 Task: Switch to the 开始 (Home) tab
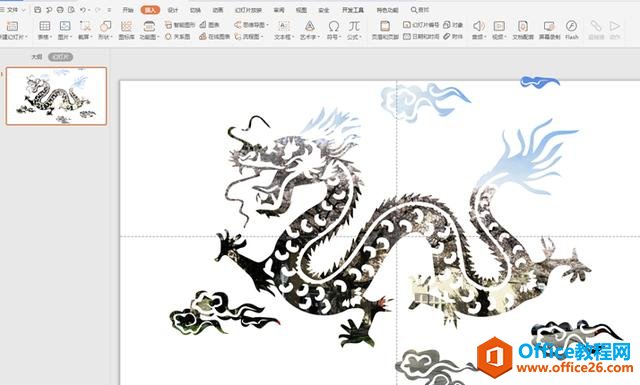click(x=128, y=10)
